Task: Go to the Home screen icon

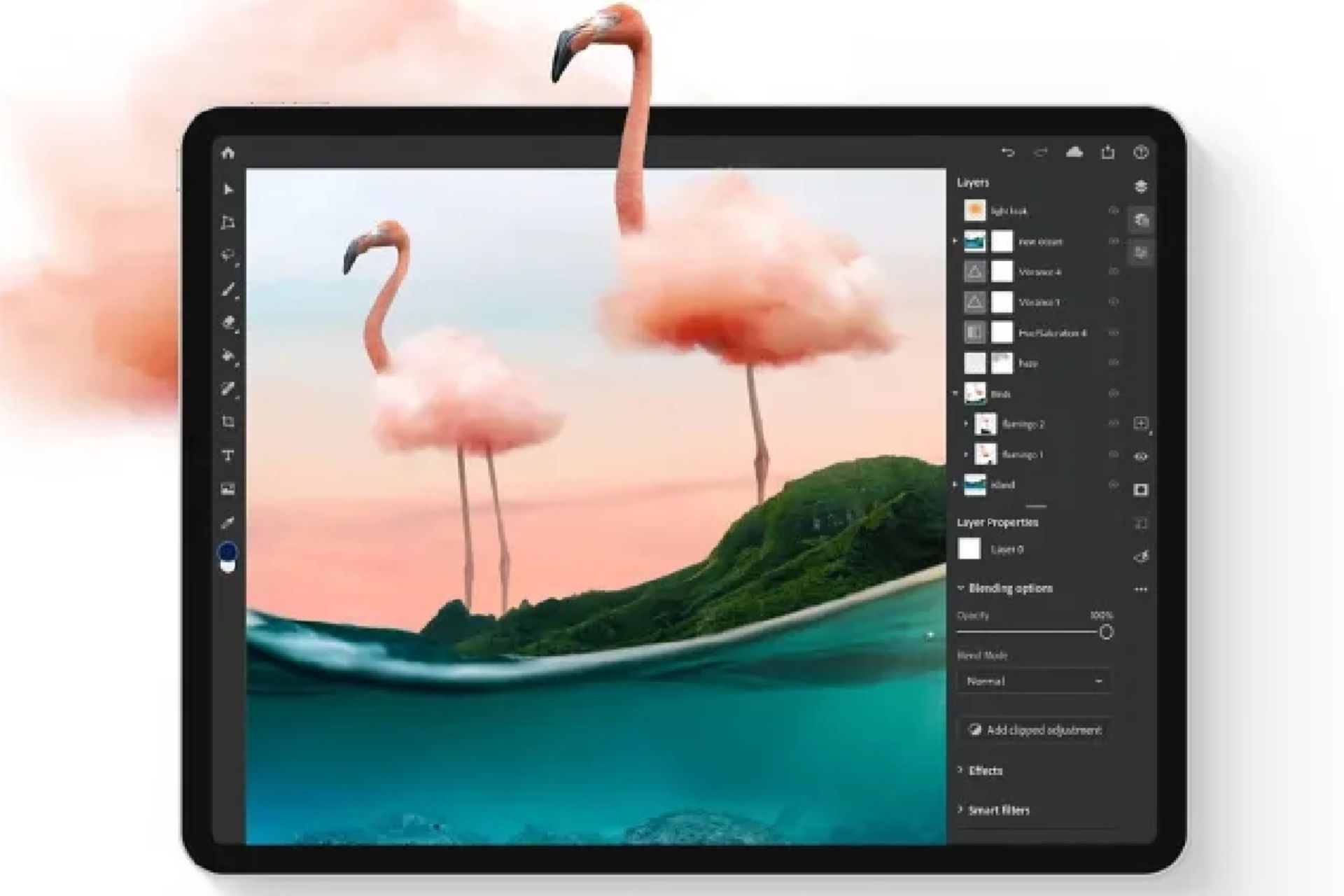Action: [x=228, y=153]
